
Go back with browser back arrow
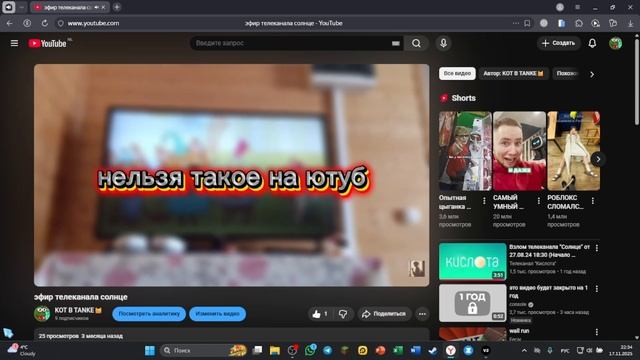tap(9, 23)
